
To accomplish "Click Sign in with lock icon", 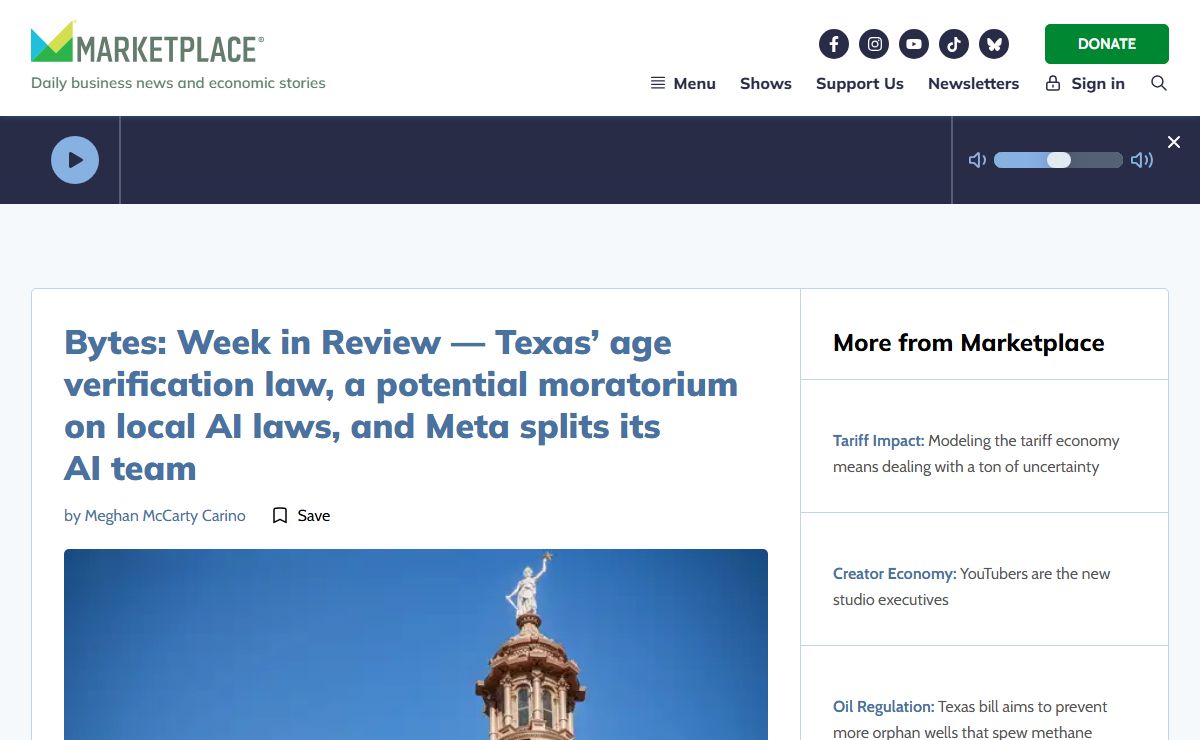I will [1085, 83].
